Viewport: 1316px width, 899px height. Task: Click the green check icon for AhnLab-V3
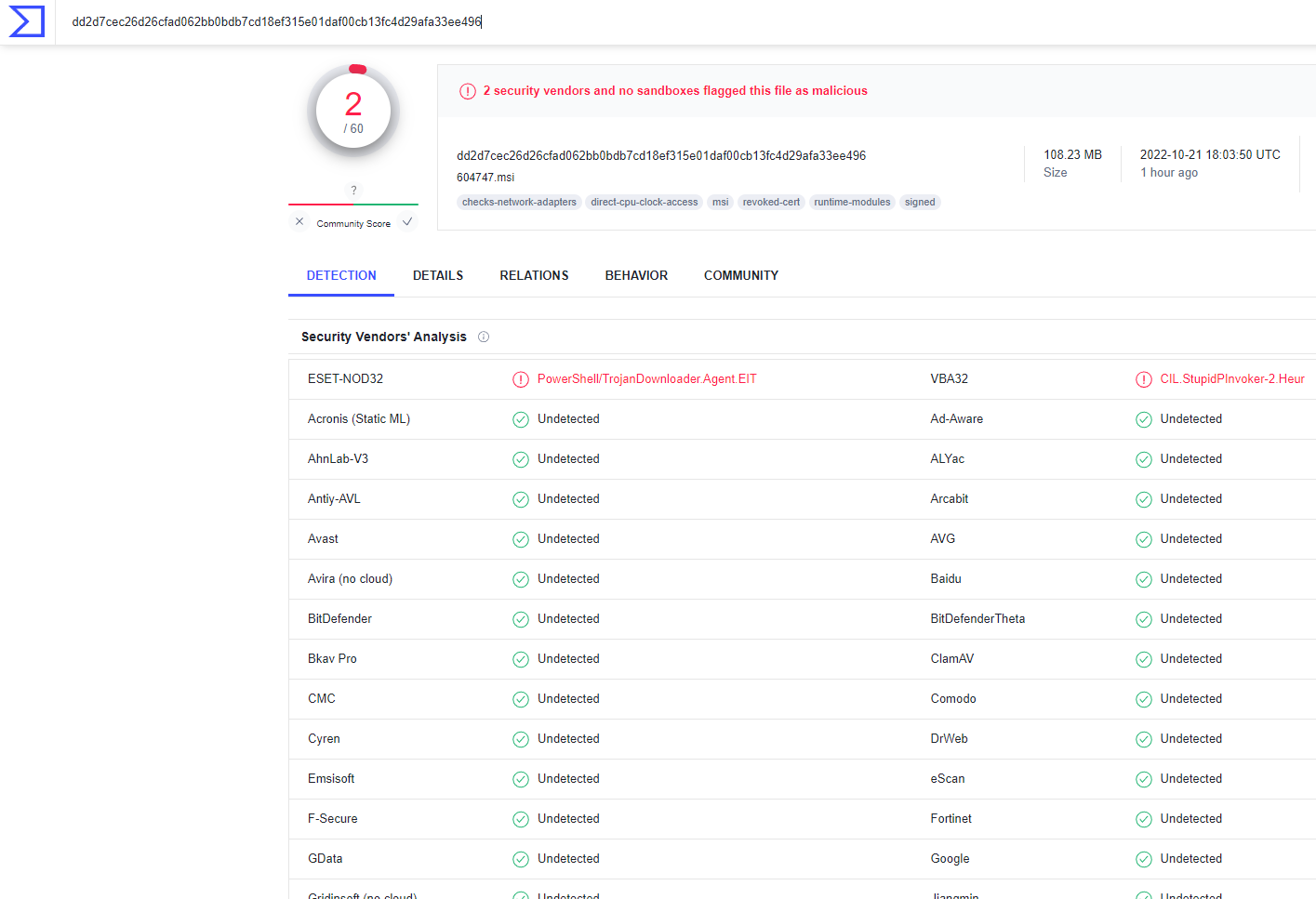pos(521,459)
